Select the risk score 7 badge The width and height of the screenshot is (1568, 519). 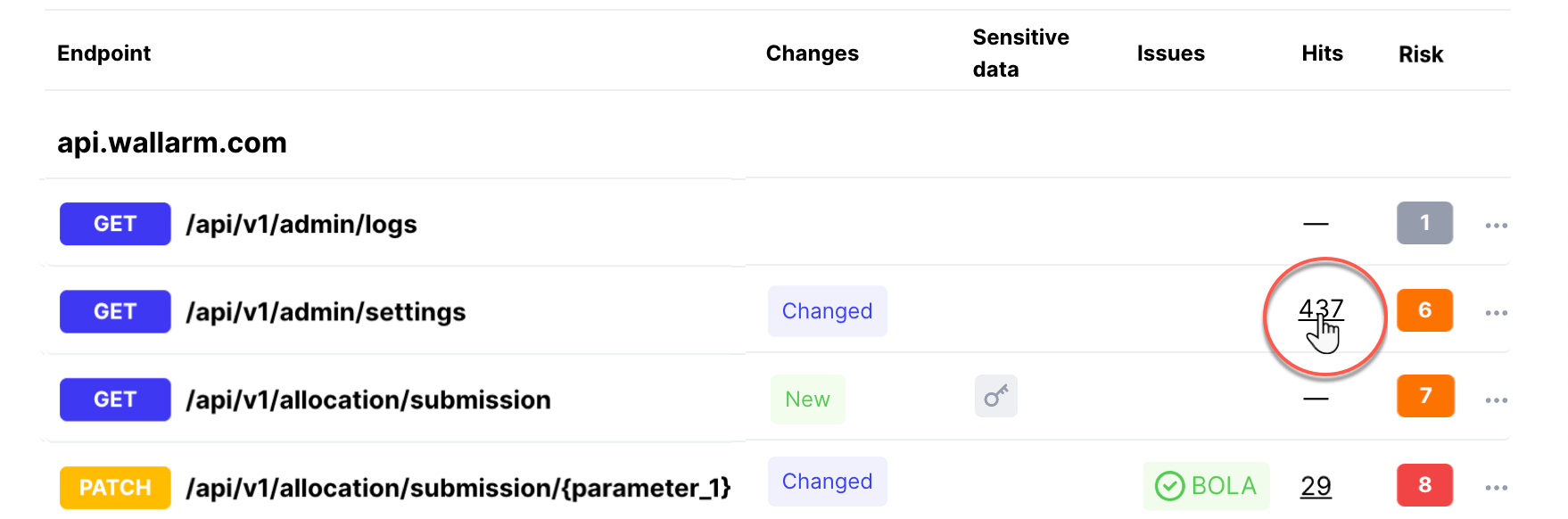pos(1425,396)
